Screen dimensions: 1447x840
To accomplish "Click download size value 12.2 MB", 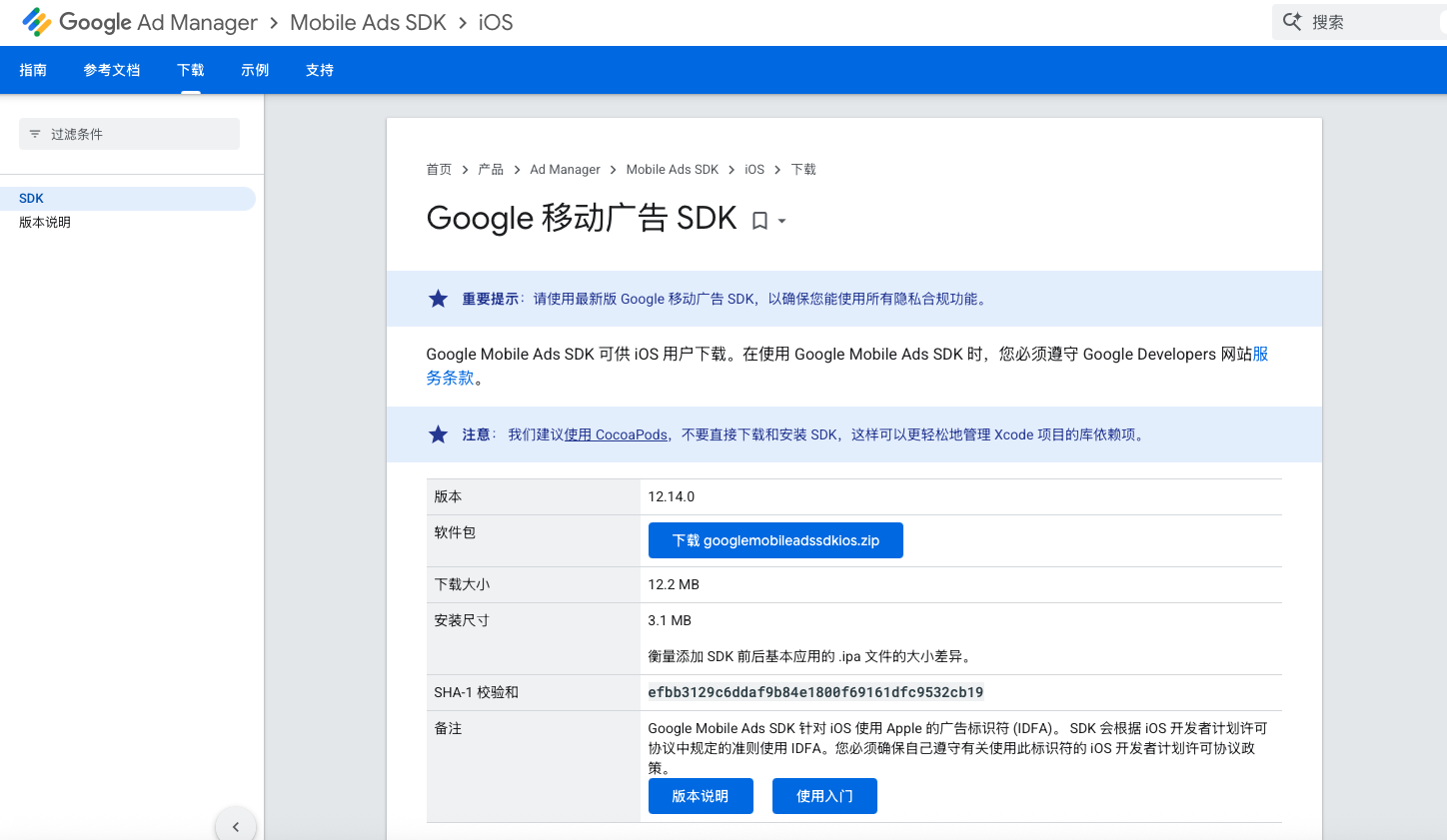I will tap(674, 584).
